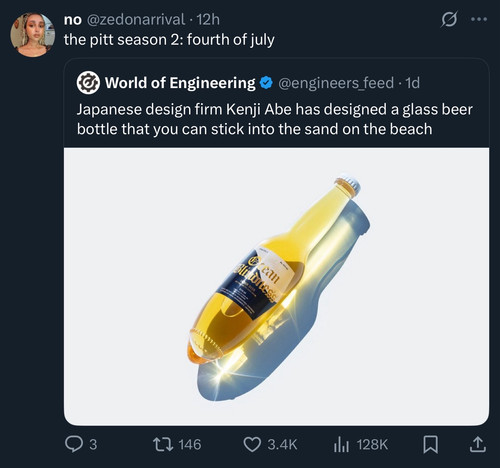Click the @engineers_feed handle

(336, 83)
